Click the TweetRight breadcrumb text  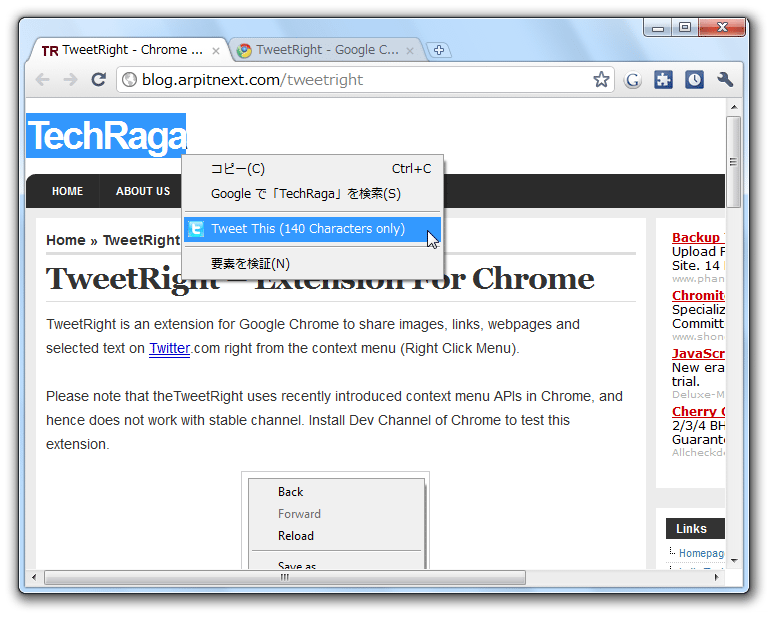[x=141, y=240]
